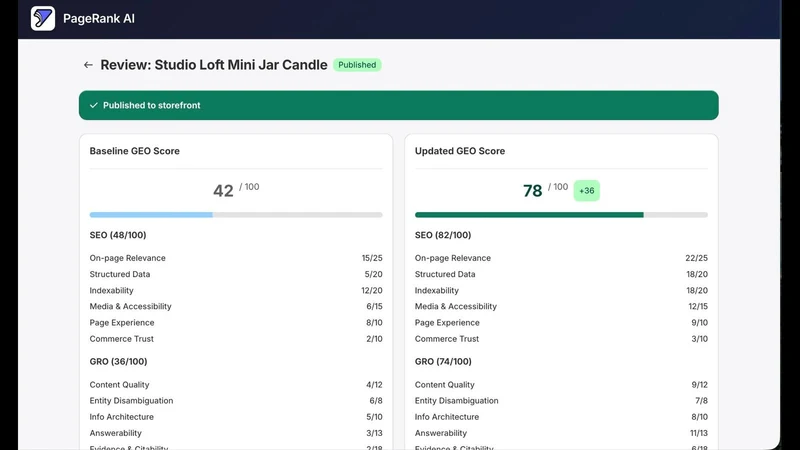Click updated Commerce Trust value 3/10

(699, 339)
